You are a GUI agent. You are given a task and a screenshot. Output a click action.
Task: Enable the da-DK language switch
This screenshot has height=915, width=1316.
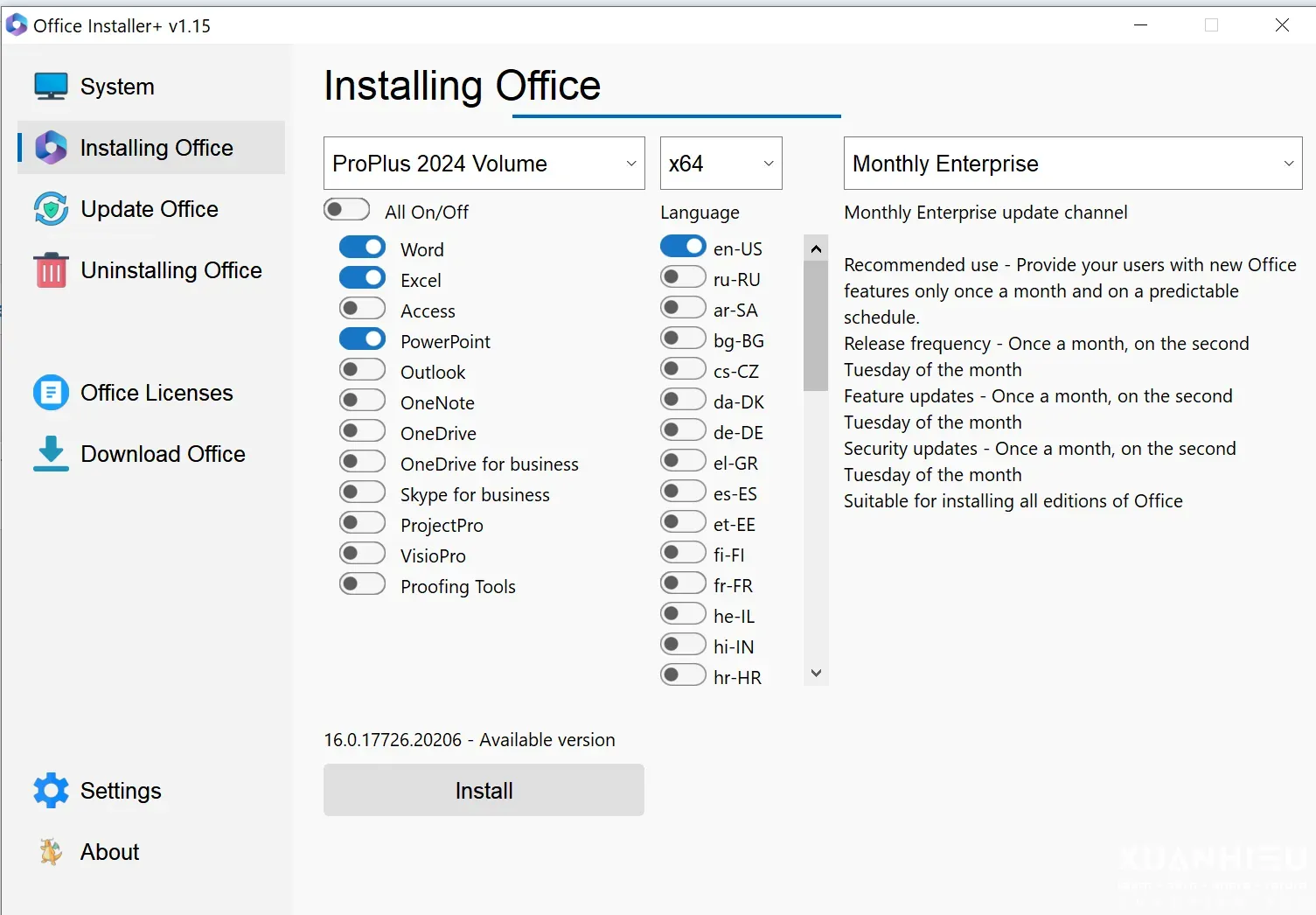tap(683, 400)
